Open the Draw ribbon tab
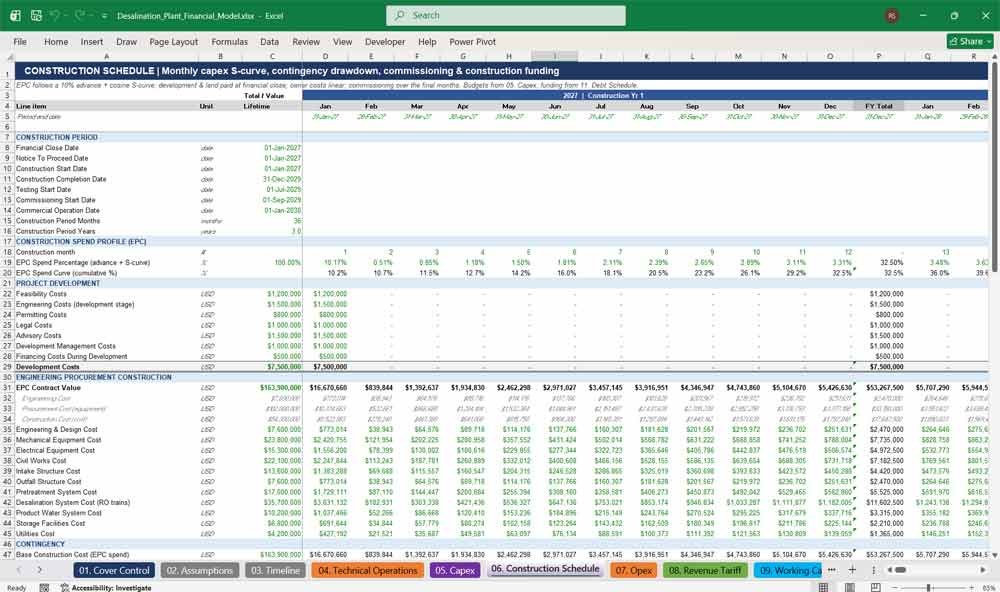The width and height of the screenshot is (1000, 592). click(126, 41)
